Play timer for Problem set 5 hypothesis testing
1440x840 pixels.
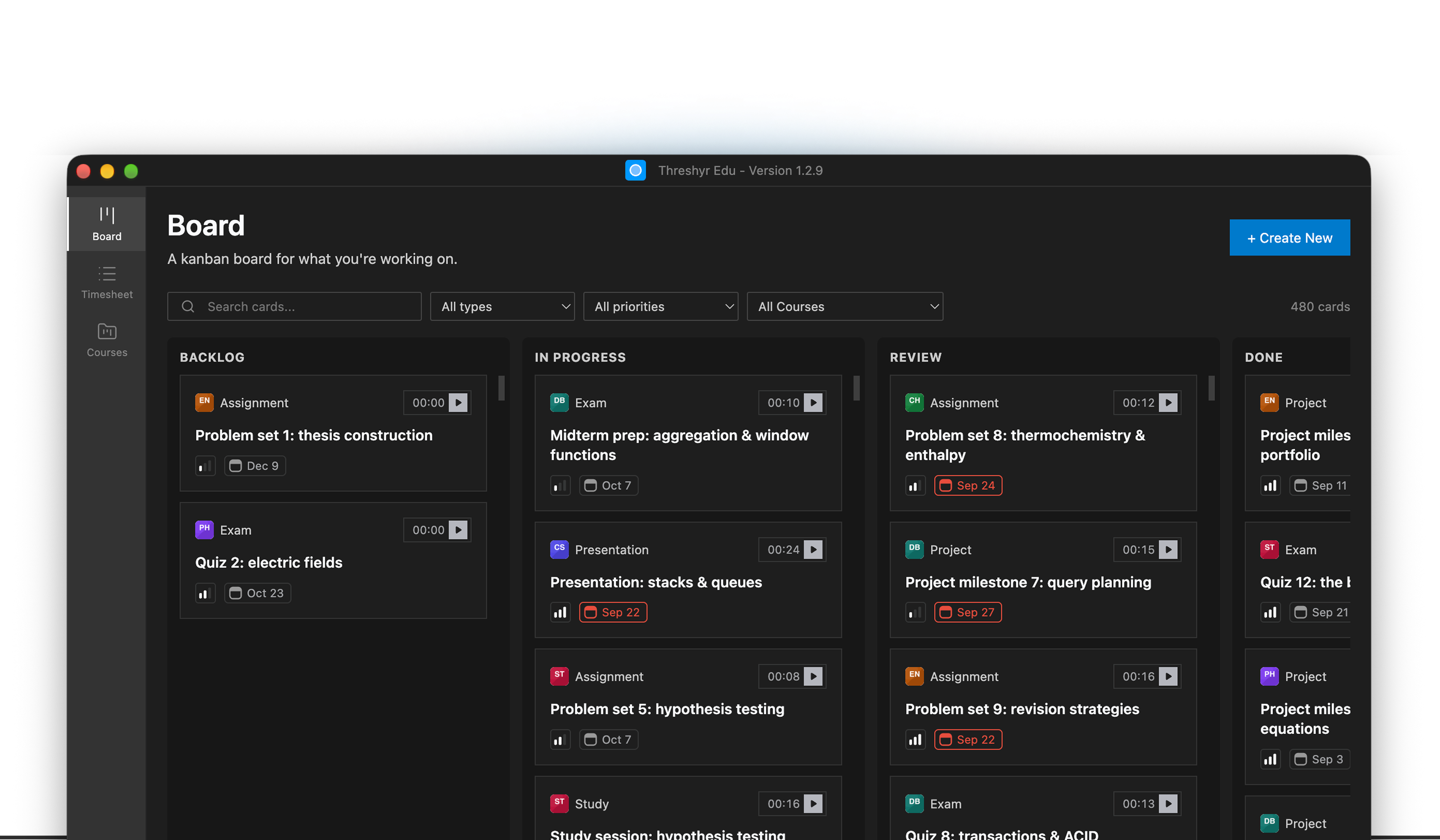coord(813,677)
